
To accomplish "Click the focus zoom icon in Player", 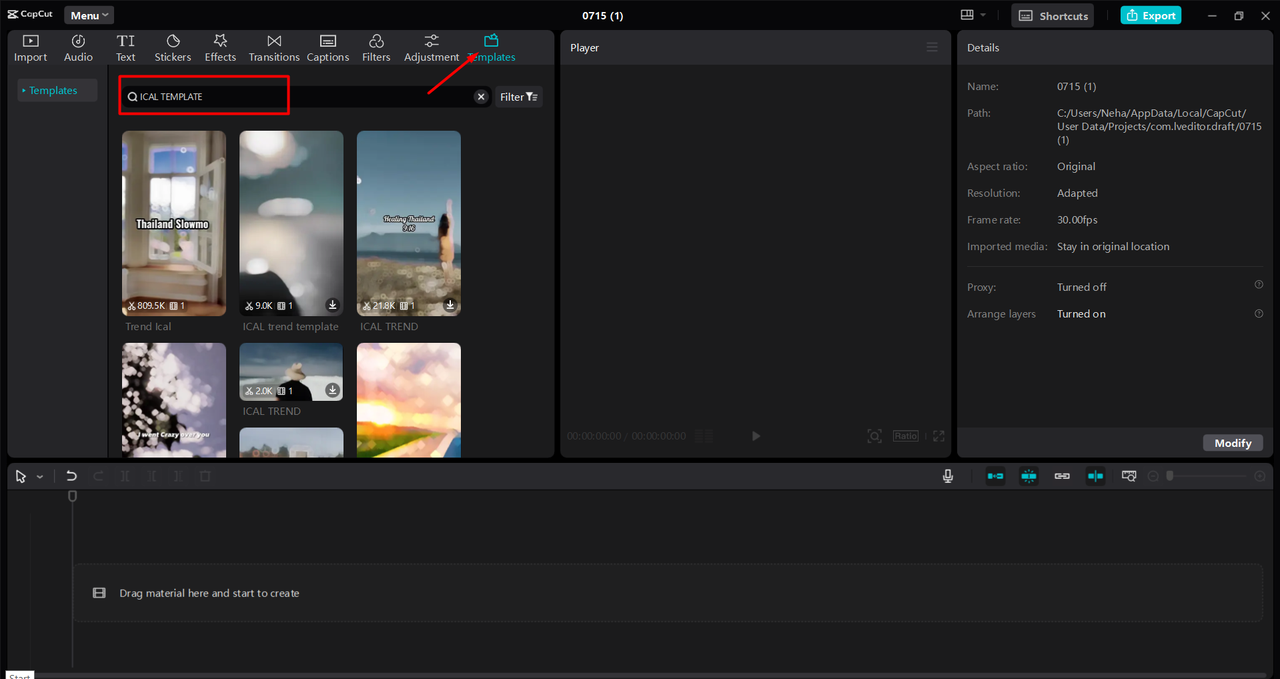I will click(x=875, y=436).
